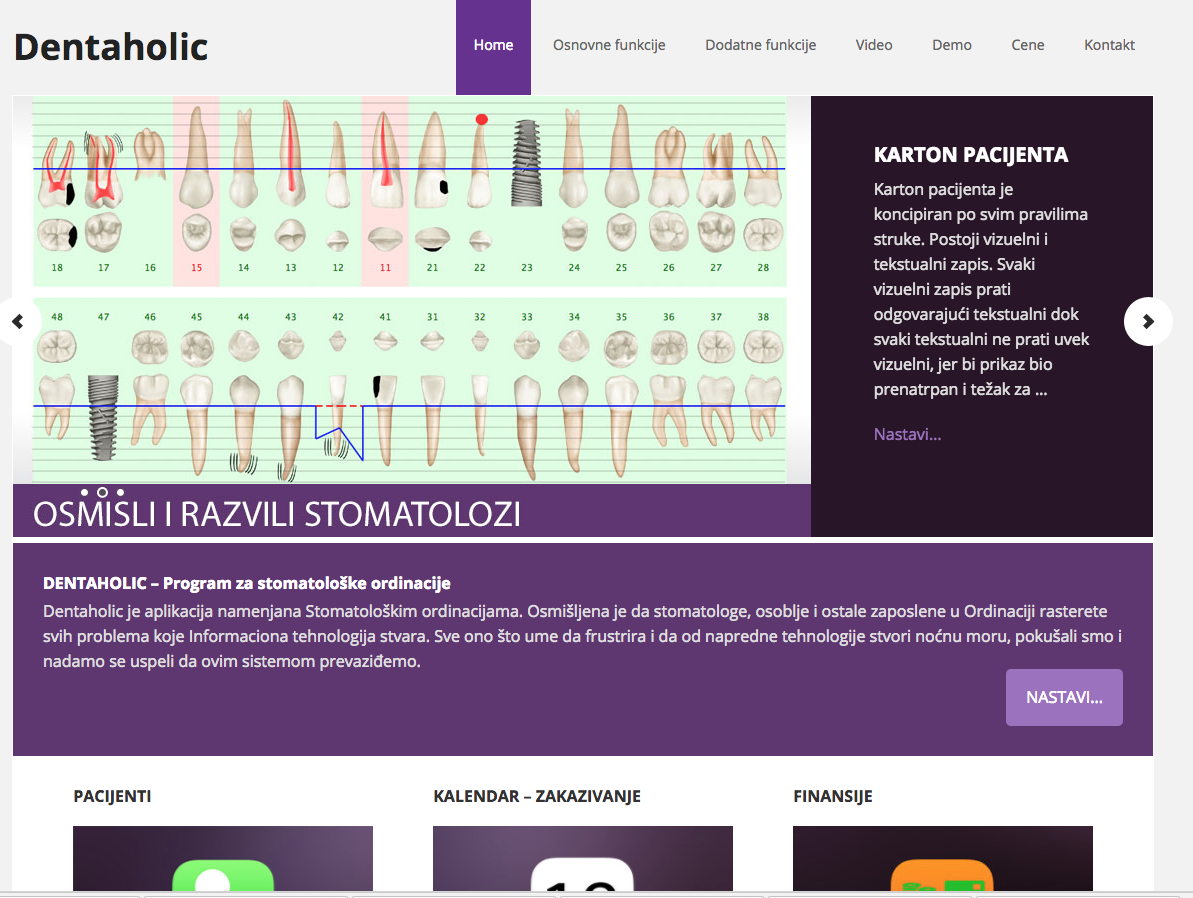The width and height of the screenshot is (1193, 898).
Task: Open the Demo menu item
Action: tap(952, 46)
